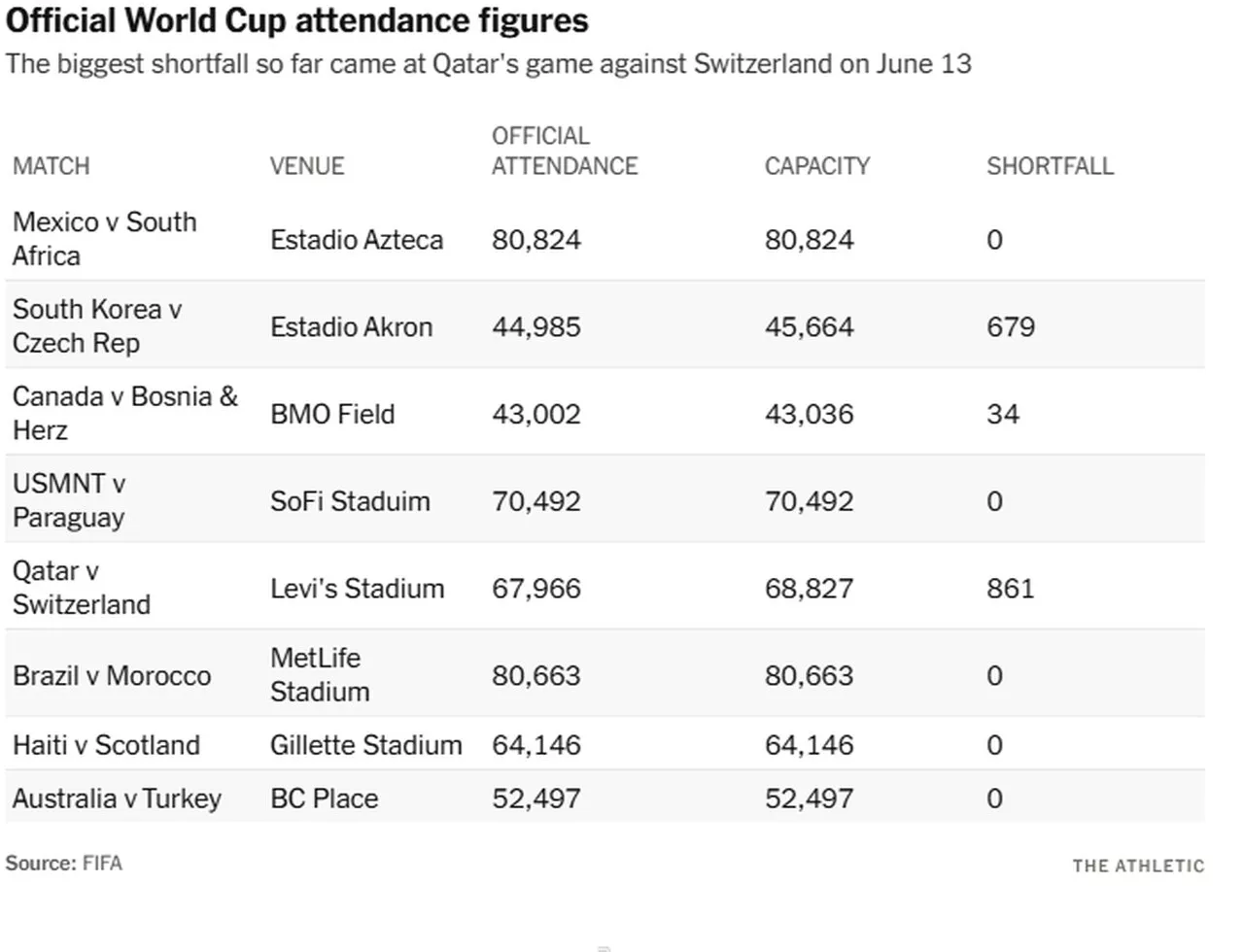Click the VENUE column header
This screenshot has height=952, width=1244.
click(x=307, y=166)
